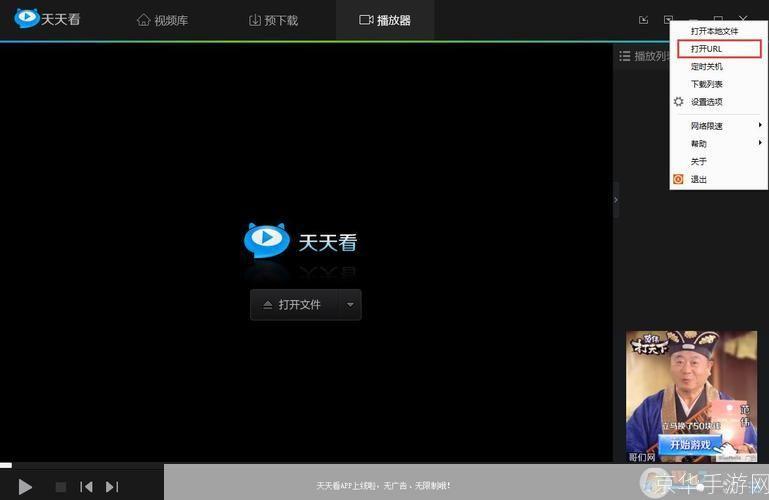Viewport: 769px width, 500px height.
Task: Skip to the previous track
Action: [86, 487]
